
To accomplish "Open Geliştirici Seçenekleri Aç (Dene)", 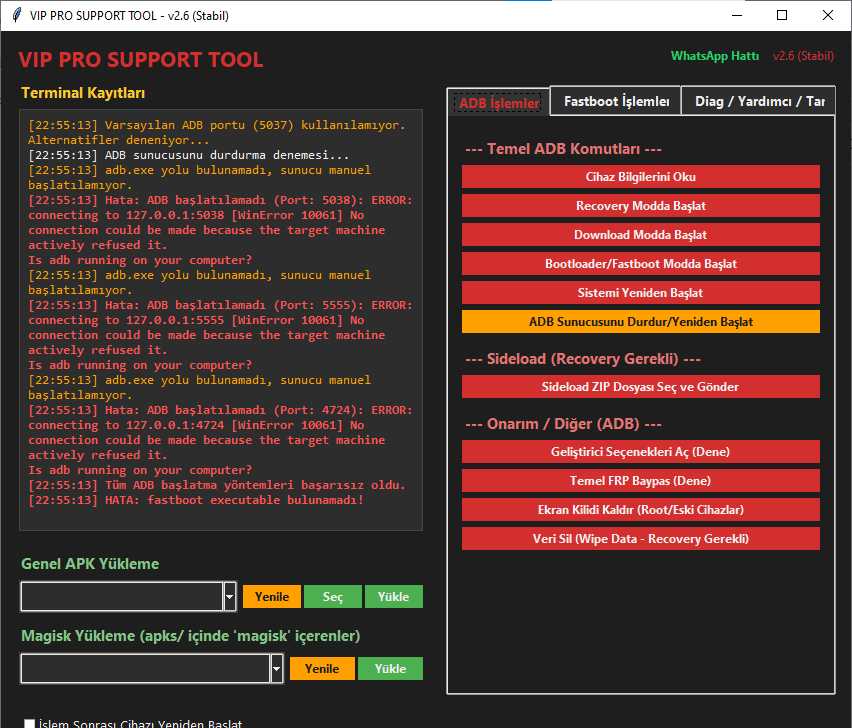I will (x=640, y=451).
